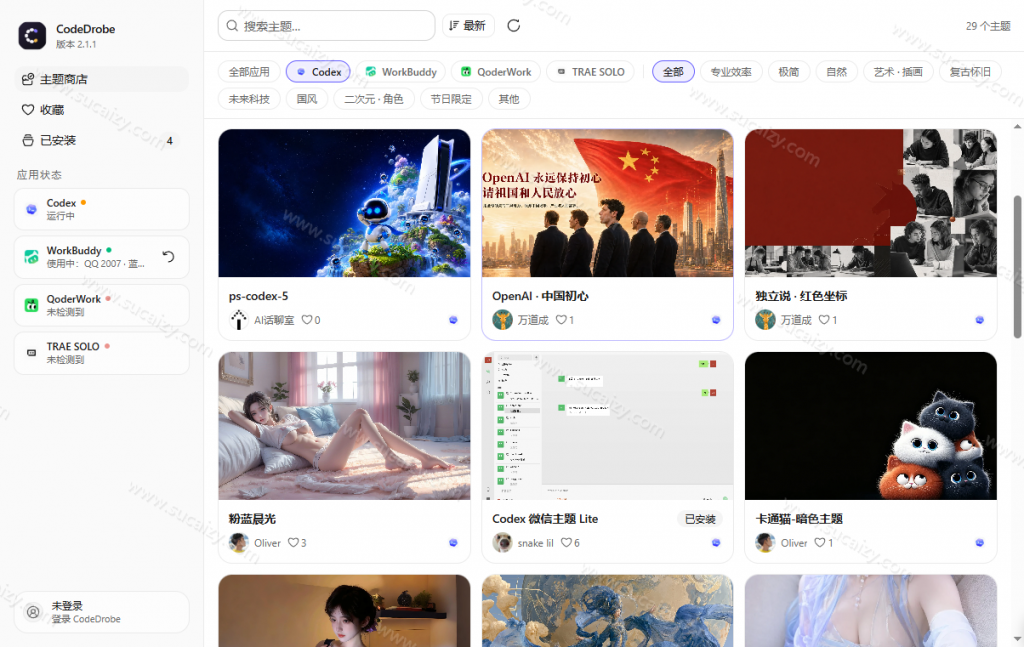
Task: Click Codex badge icon on 粉蓝晨光 card
Action: [x=453, y=543]
